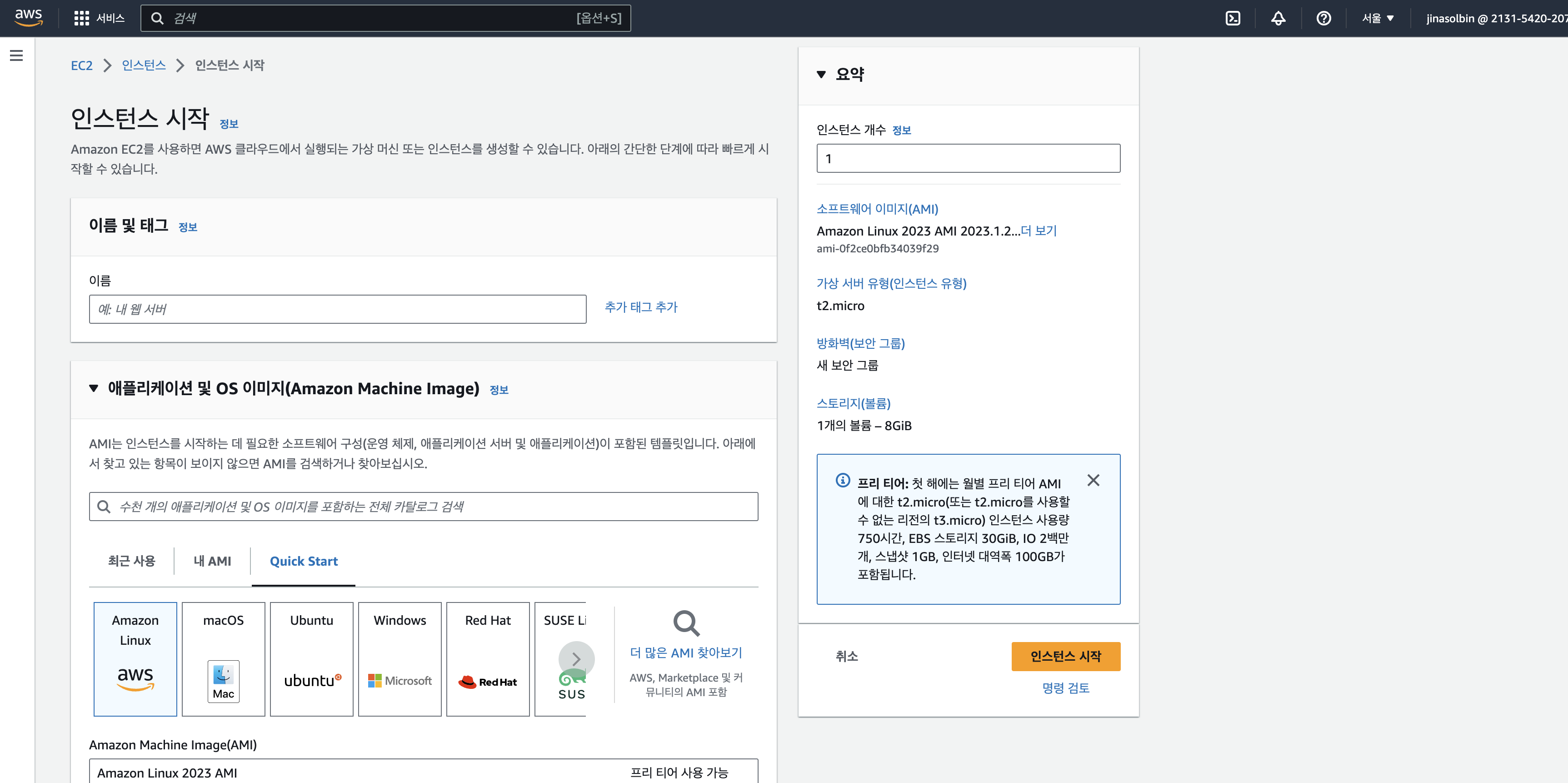Click 더 많은 AMI 찾아보기 link
This screenshot has height=783, width=1568.
pos(686,652)
